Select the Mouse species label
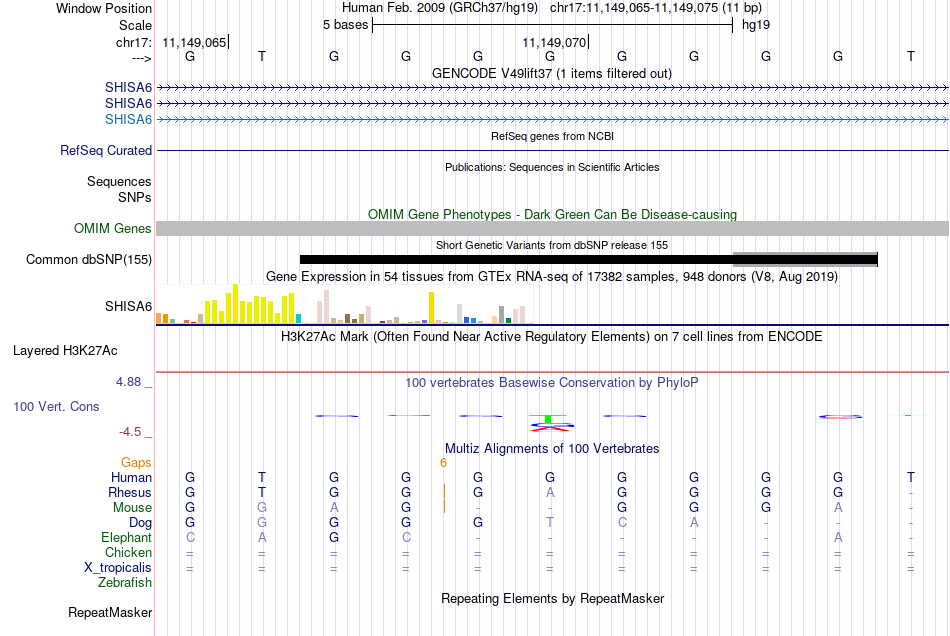The height and width of the screenshot is (636, 950). pyautogui.click(x=132, y=508)
